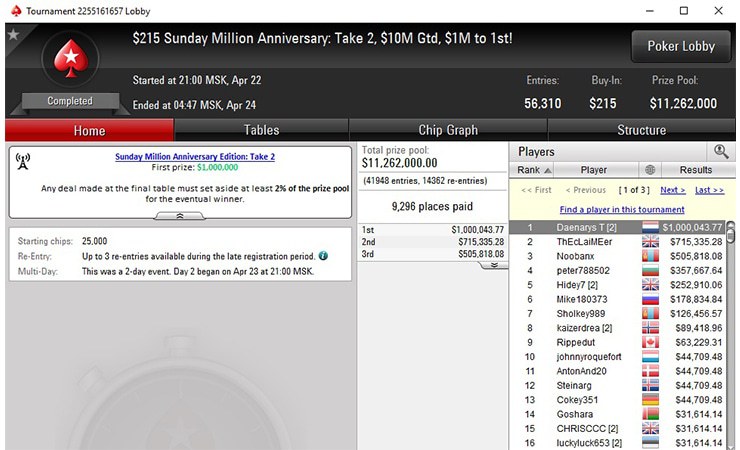Sort players by Rank column
The height and width of the screenshot is (450, 740).
point(534,170)
